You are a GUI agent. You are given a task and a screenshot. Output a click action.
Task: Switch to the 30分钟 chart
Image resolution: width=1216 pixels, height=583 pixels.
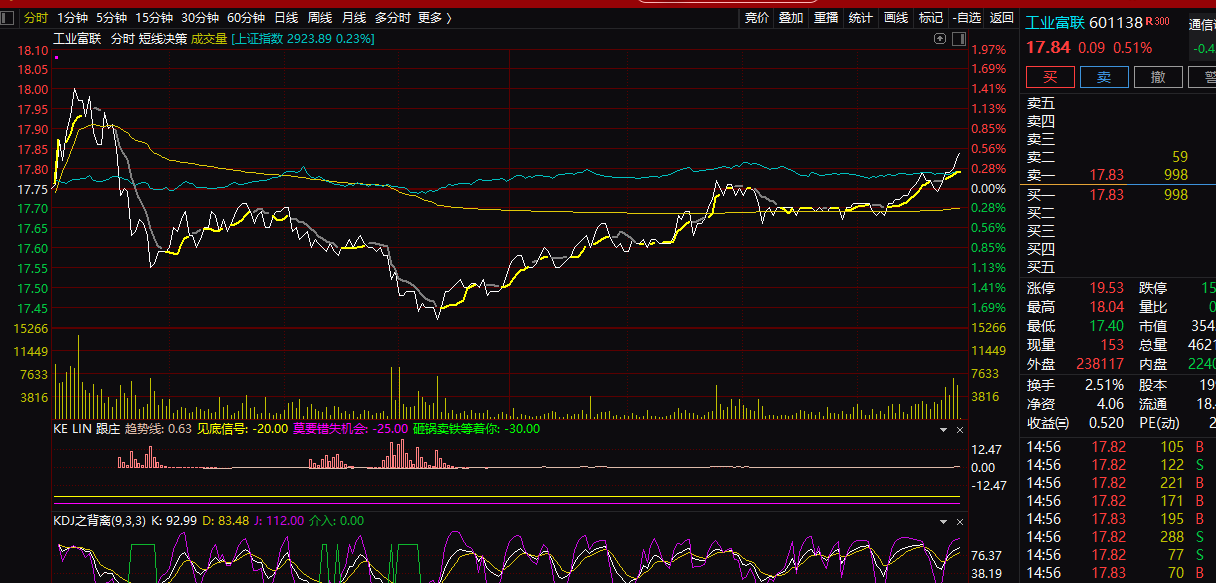pyautogui.click(x=200, y=18)
